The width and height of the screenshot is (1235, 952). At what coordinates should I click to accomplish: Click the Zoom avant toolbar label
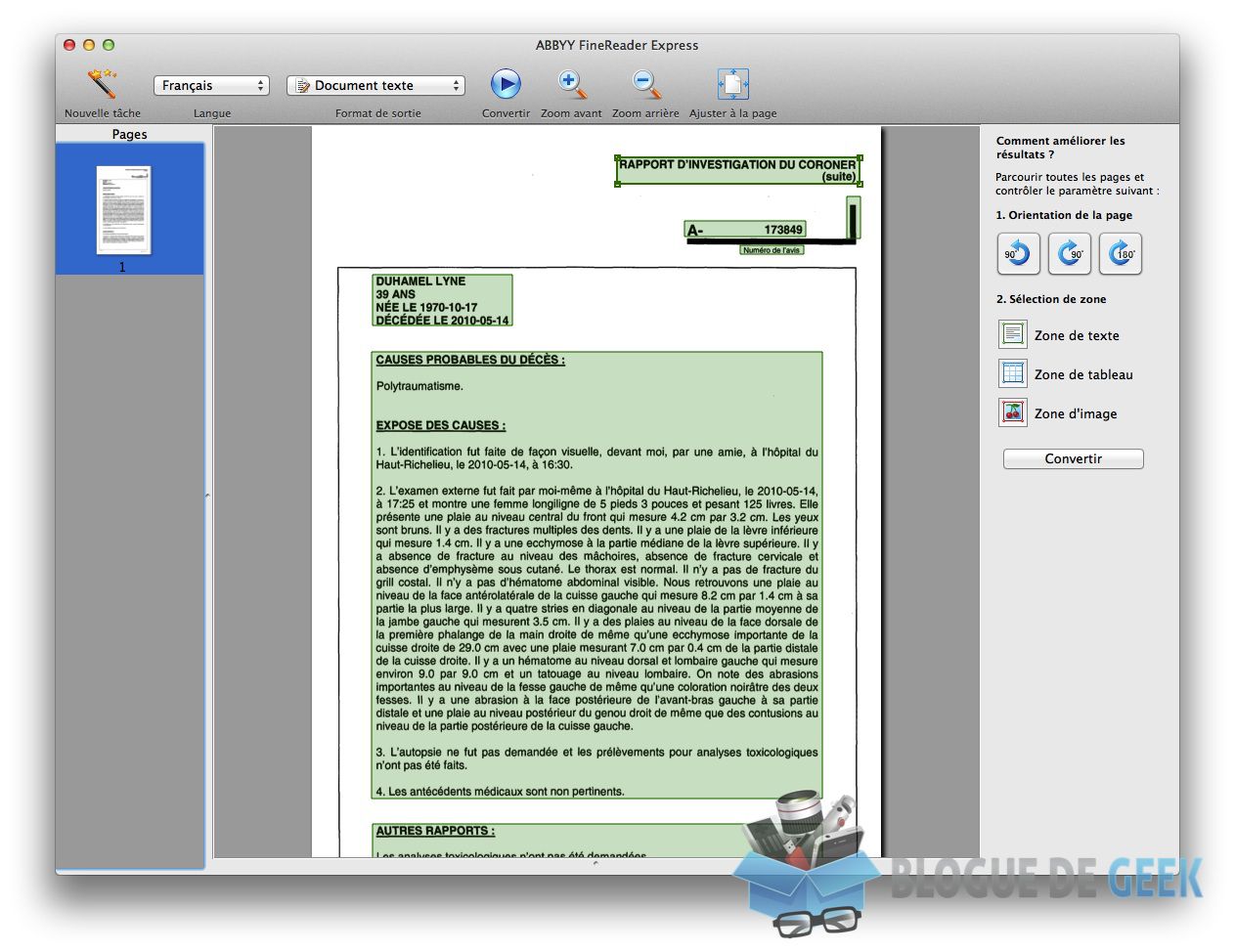point(571,113)
